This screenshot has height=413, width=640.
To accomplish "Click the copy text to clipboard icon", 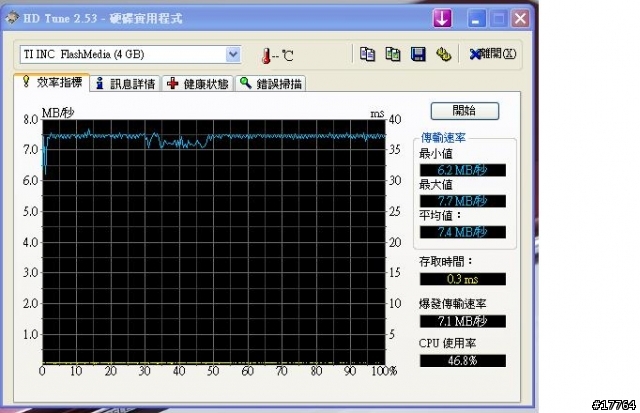I will pos(367,54).
